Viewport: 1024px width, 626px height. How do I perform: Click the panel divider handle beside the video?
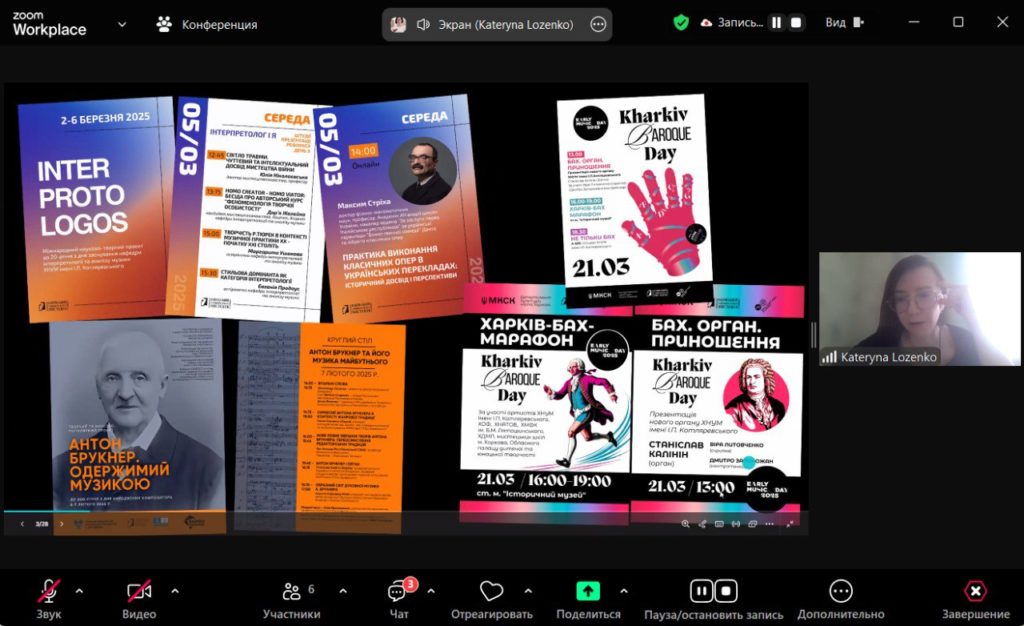pyautogui.click(x=814, y=335)
